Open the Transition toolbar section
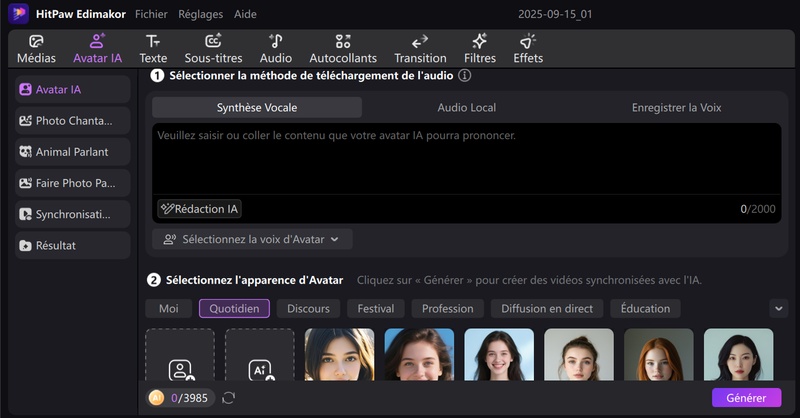This screenshot has height=418, width=800. pos(420,49)
